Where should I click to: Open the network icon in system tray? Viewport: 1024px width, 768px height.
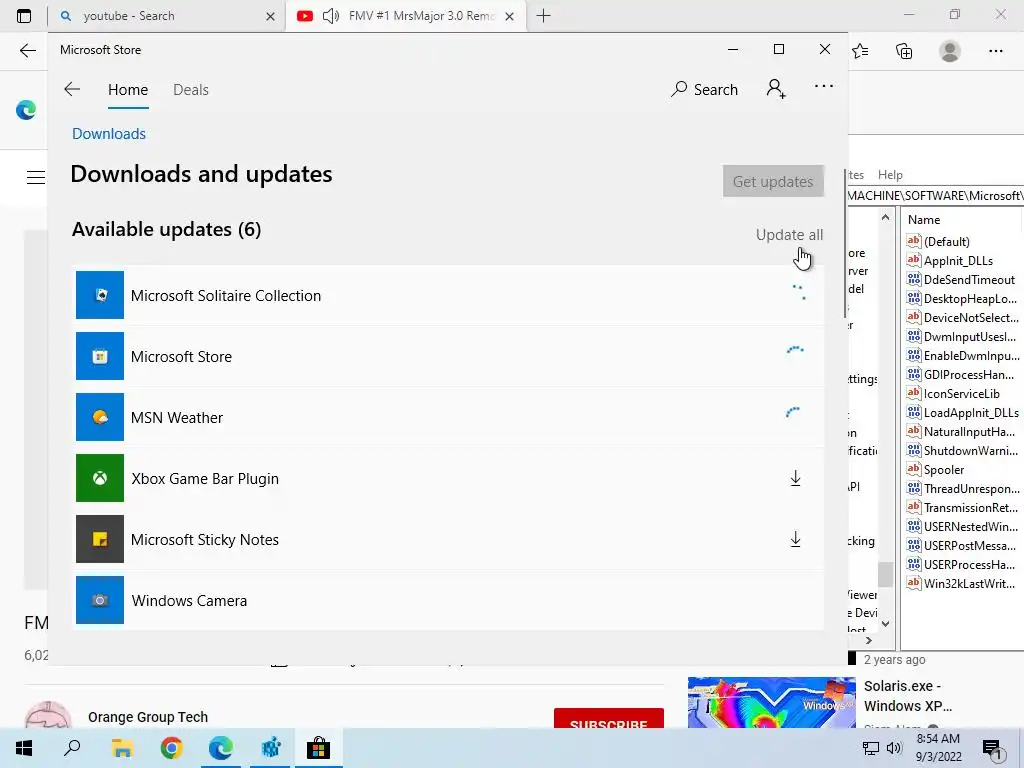[x=871, y=748]
